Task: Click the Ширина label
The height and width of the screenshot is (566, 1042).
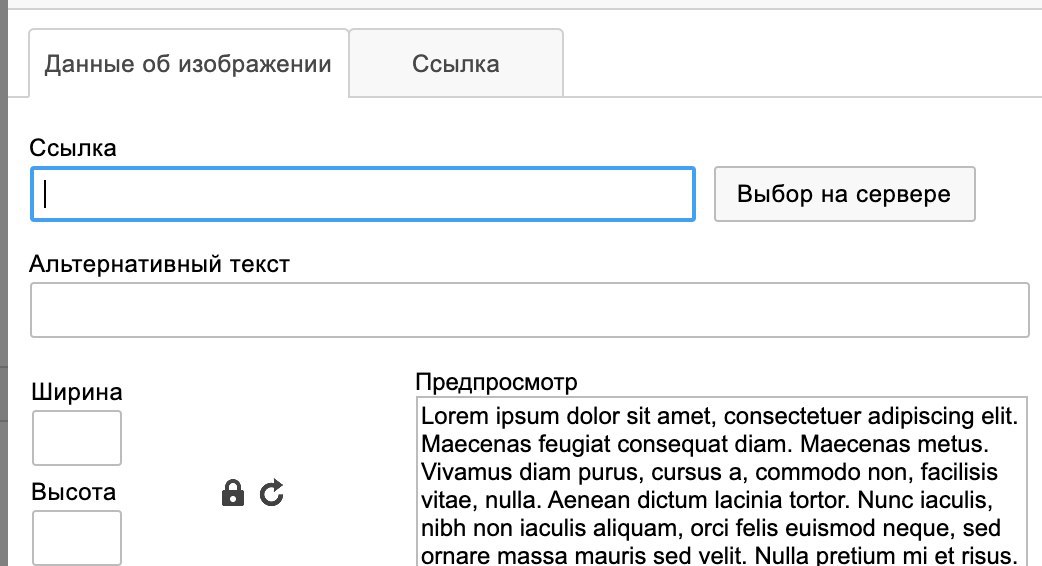Action: [77, 392]
